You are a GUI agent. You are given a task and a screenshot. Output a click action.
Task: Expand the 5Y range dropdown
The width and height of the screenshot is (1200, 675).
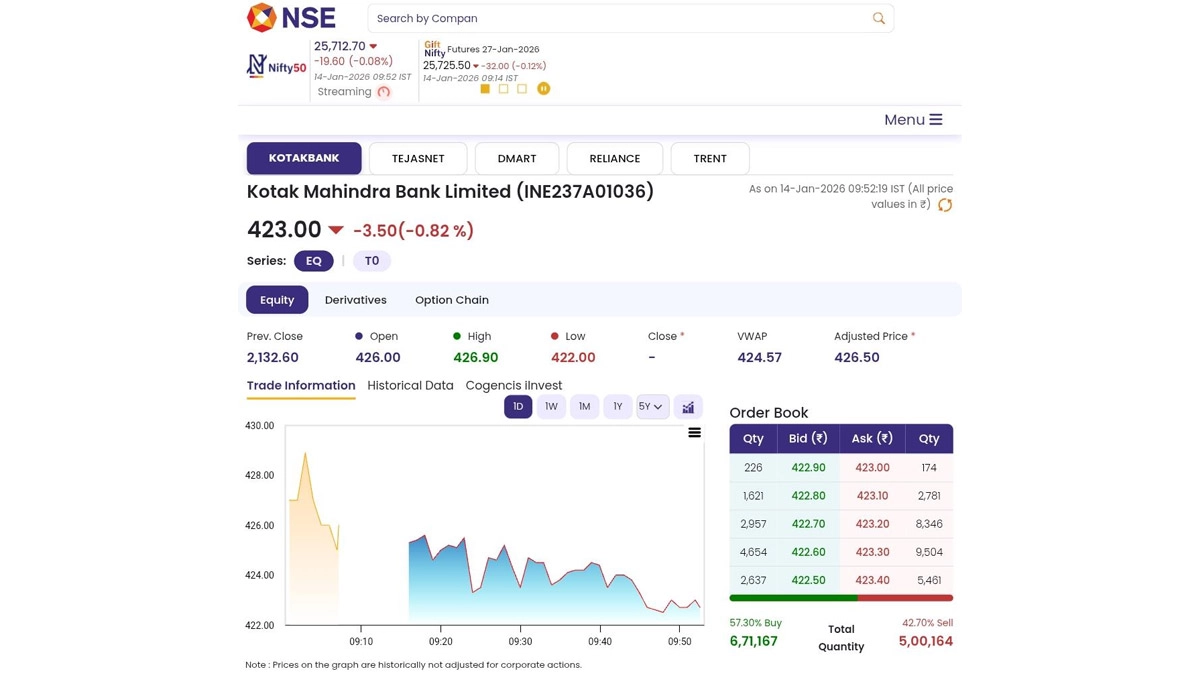[x=651, y=407]
